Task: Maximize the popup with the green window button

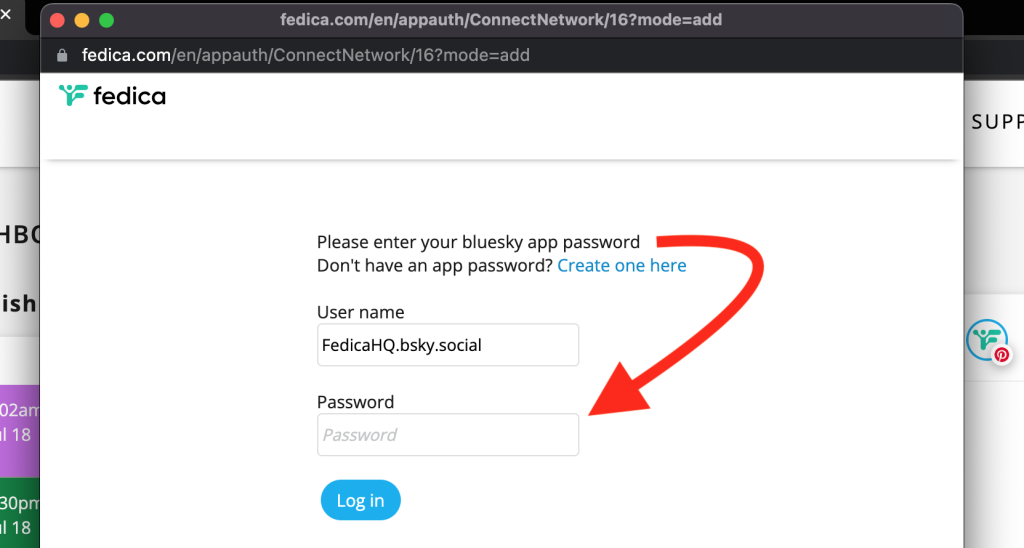Action: click(x=106, y=20)
